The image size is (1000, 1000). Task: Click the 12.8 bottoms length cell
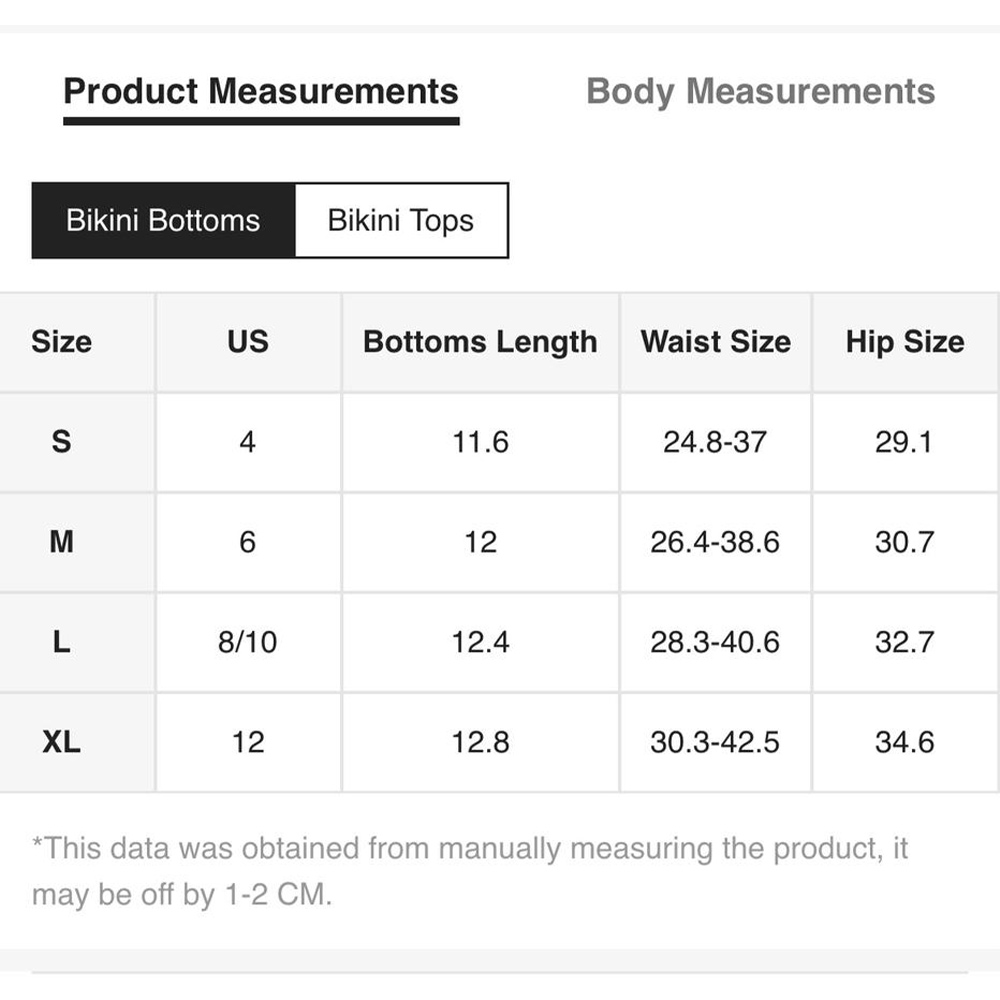(x=480, y=742)
